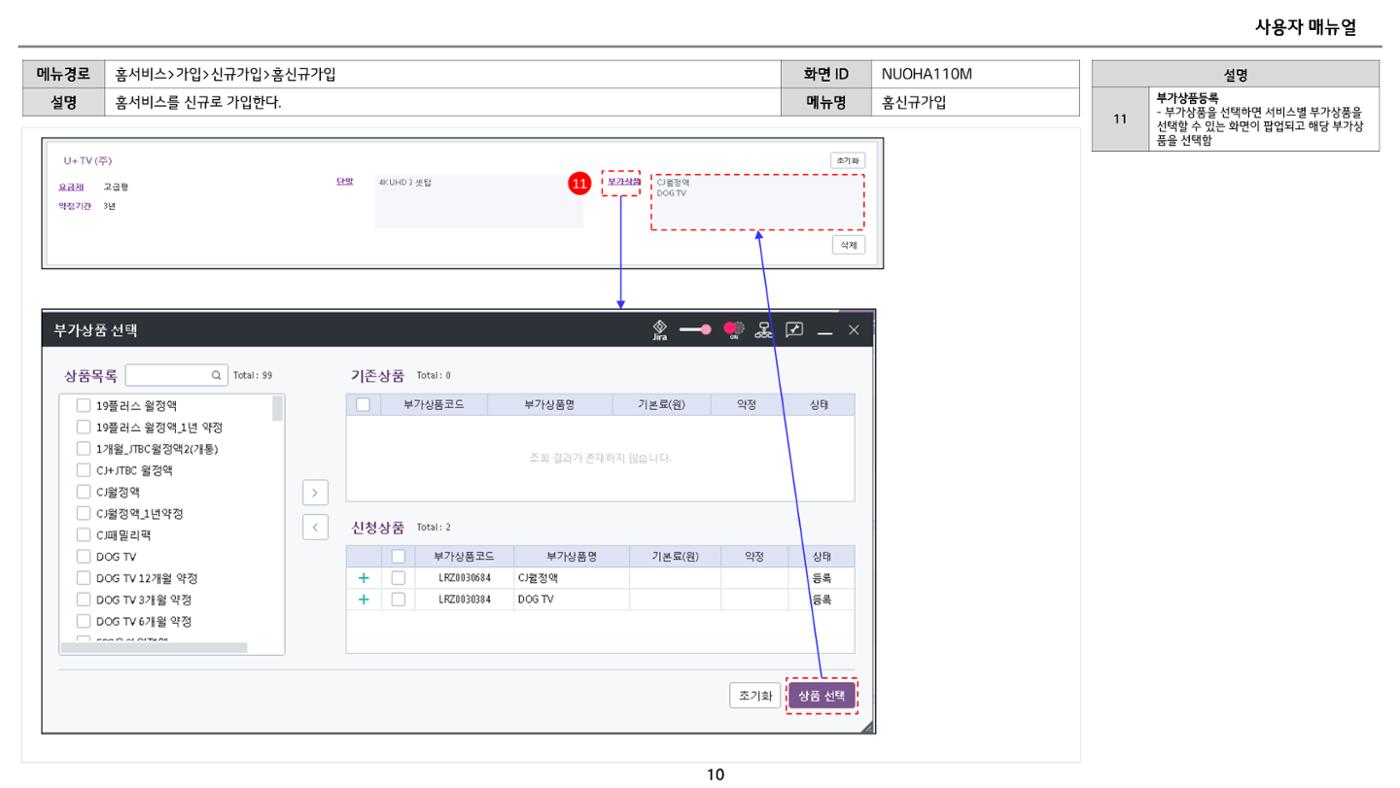Close the 부가상품 선택 dialog
Viewport: 1400px width, 788px height.
click(x=853, y=331)
